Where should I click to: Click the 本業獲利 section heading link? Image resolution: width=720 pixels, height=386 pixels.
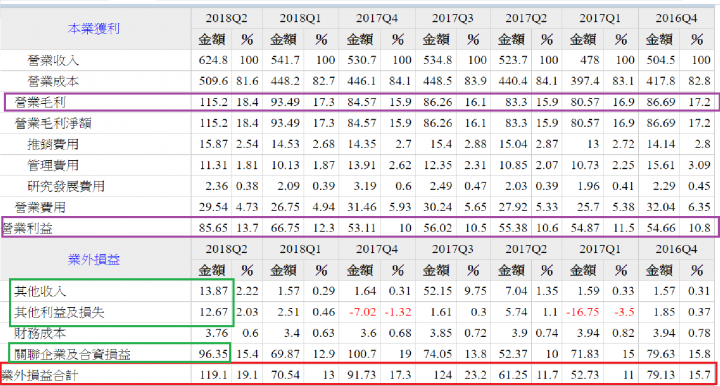pos(94,28)
